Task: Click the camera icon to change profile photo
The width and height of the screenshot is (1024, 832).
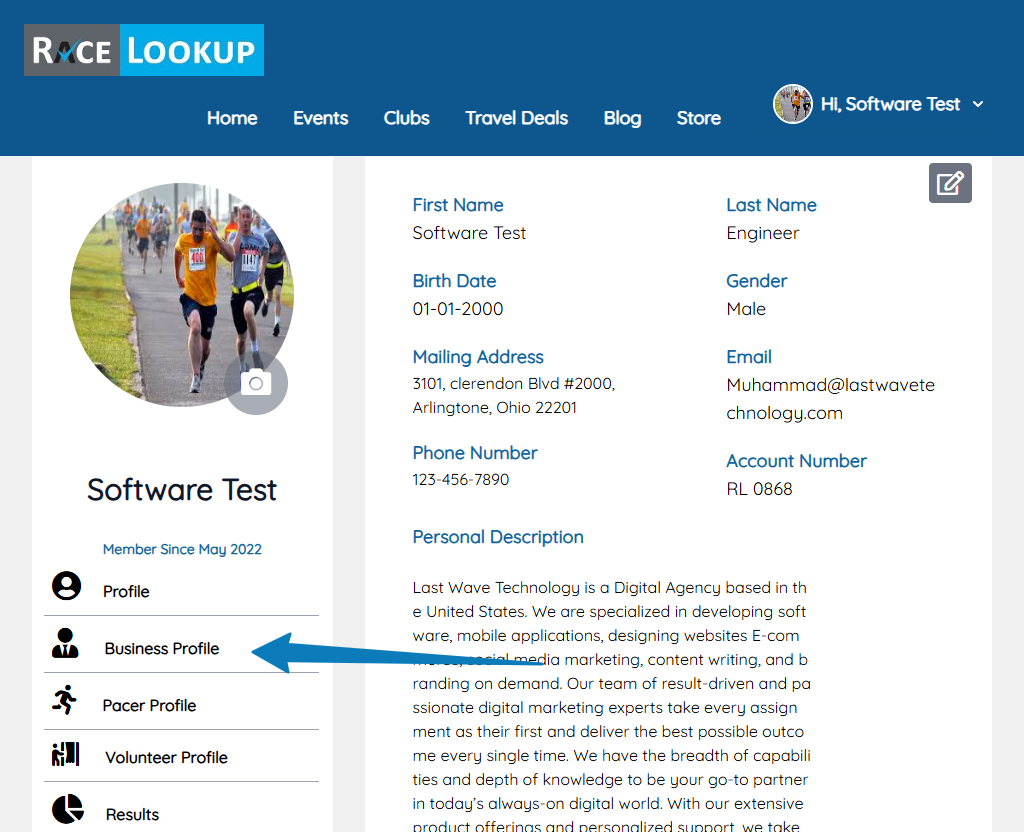Action: click(256, 383)
